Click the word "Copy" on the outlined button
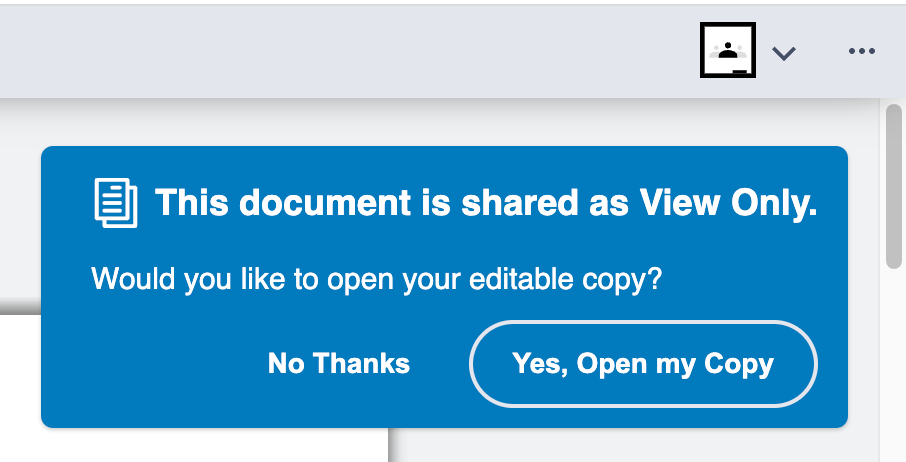This screenshot has height=462, width=906. pyautogui.click(x=739, y=363)
